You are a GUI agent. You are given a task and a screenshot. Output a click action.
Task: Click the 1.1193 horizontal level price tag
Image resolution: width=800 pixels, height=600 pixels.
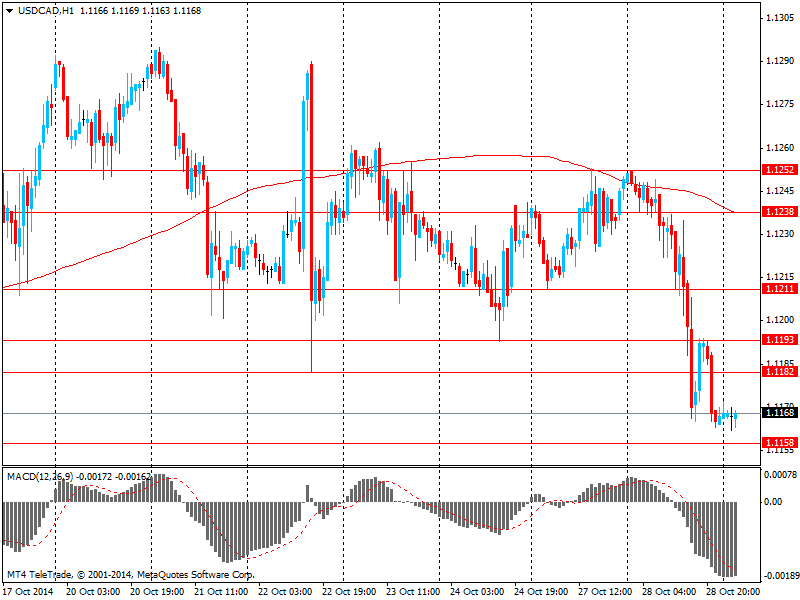tap(778, 340)
